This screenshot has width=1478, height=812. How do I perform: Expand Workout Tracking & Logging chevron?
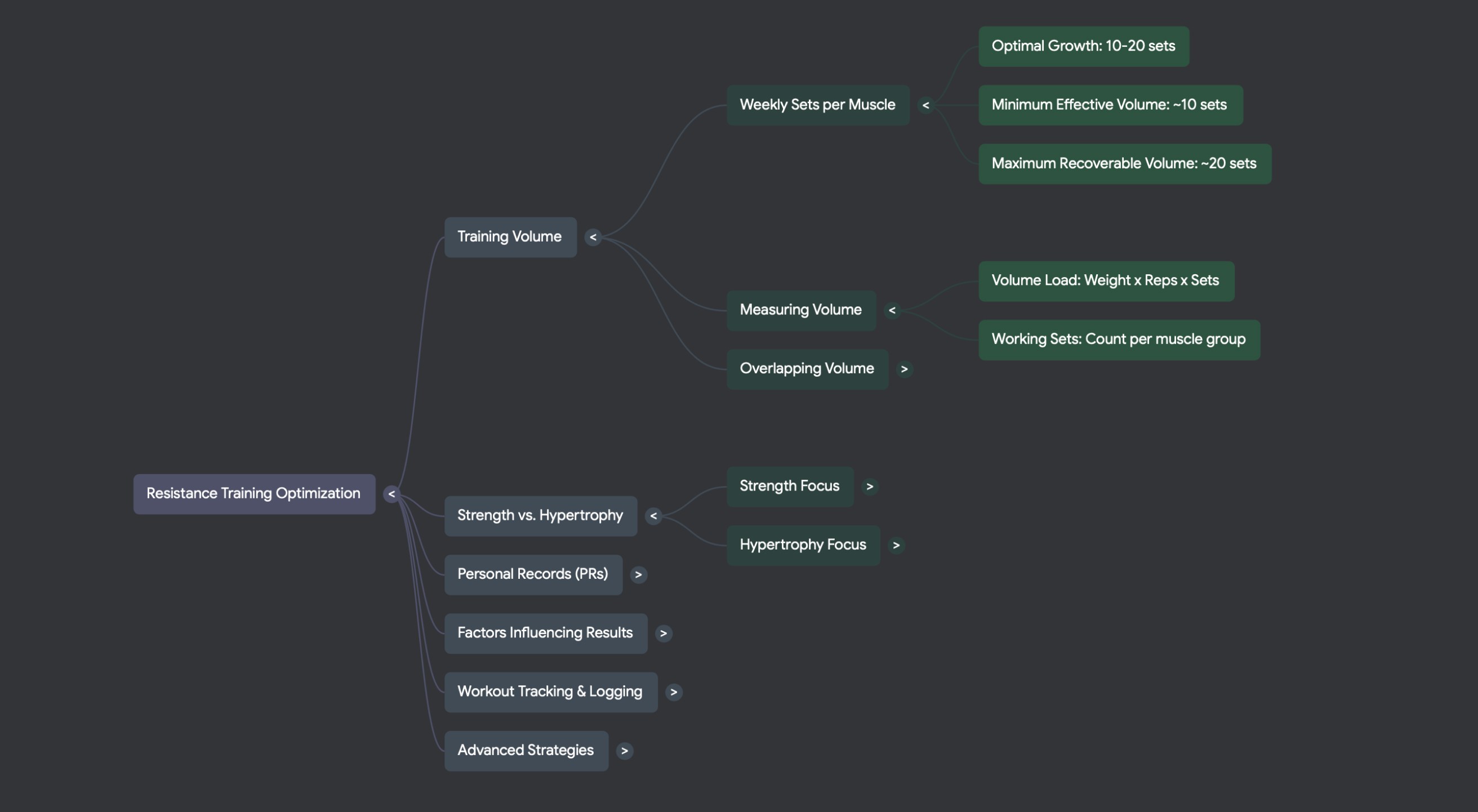[674, 691]
